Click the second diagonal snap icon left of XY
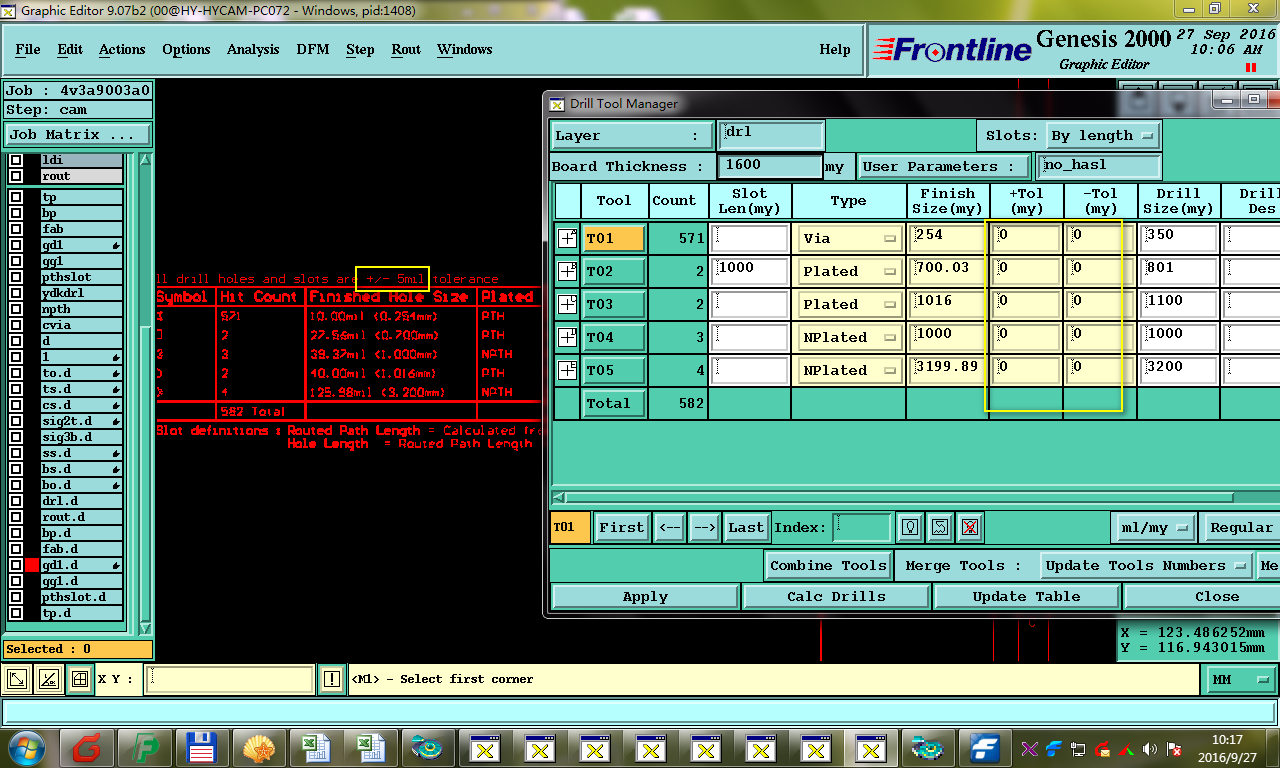This screenshot has height=768, width=1280. [48, 679]
